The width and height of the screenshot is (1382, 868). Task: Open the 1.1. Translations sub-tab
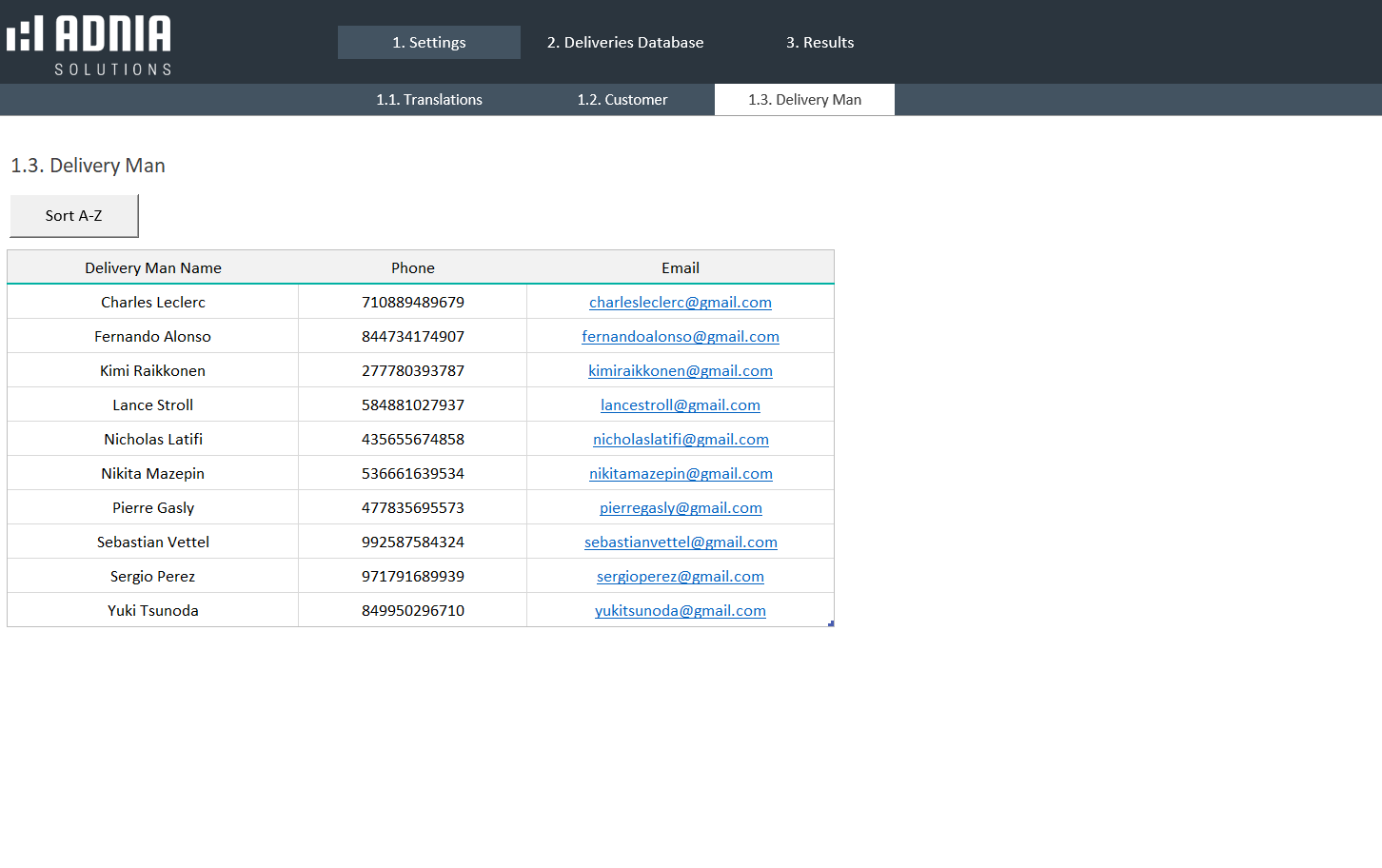(429, 100)
